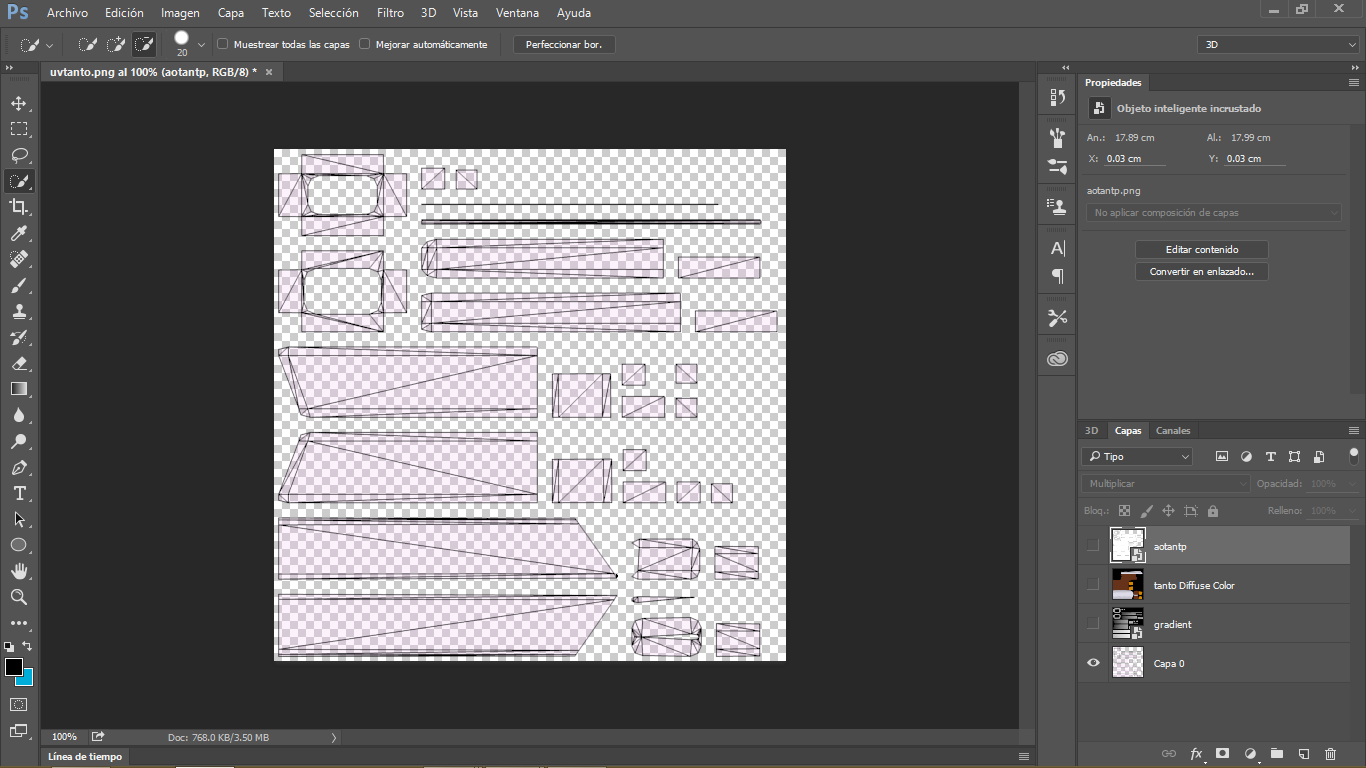This screenshot has height=768, width=1366.
Task: Expand the layer filter Tipo dropdown
Action: pyautogui.click(x=1137, y=457)
